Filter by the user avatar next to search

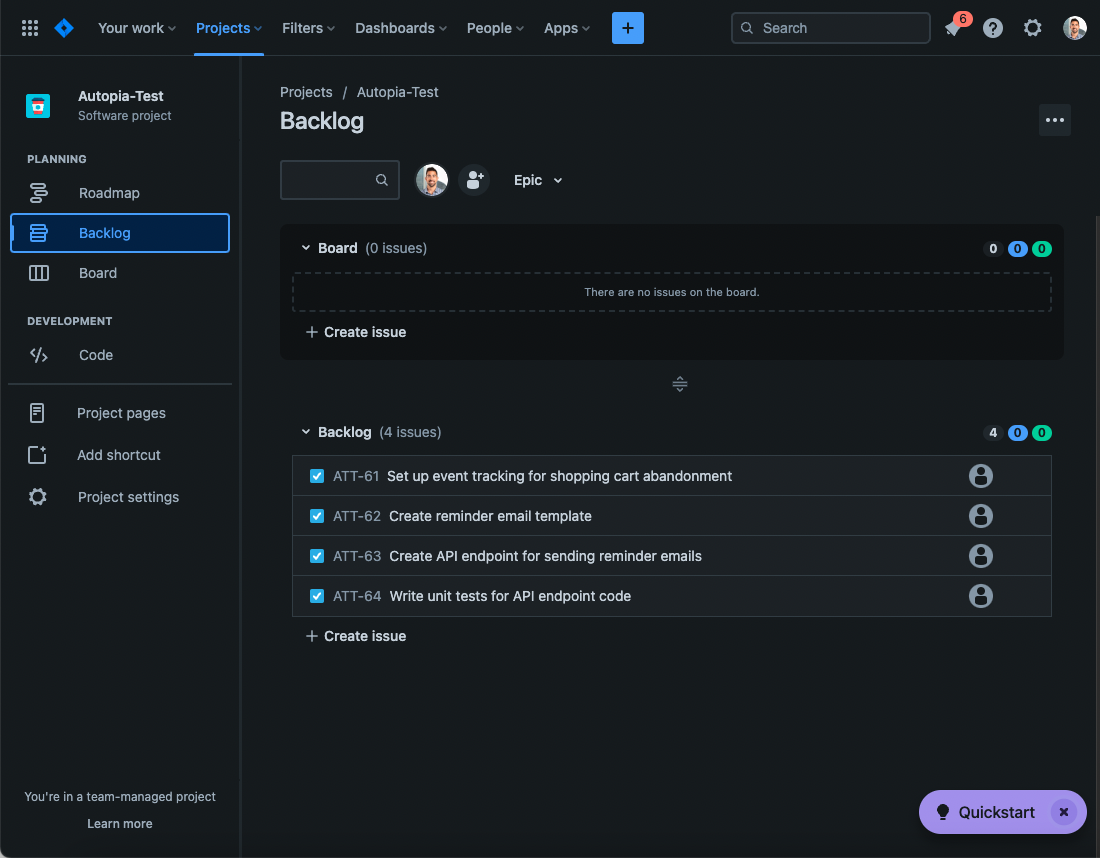point(431,180)
